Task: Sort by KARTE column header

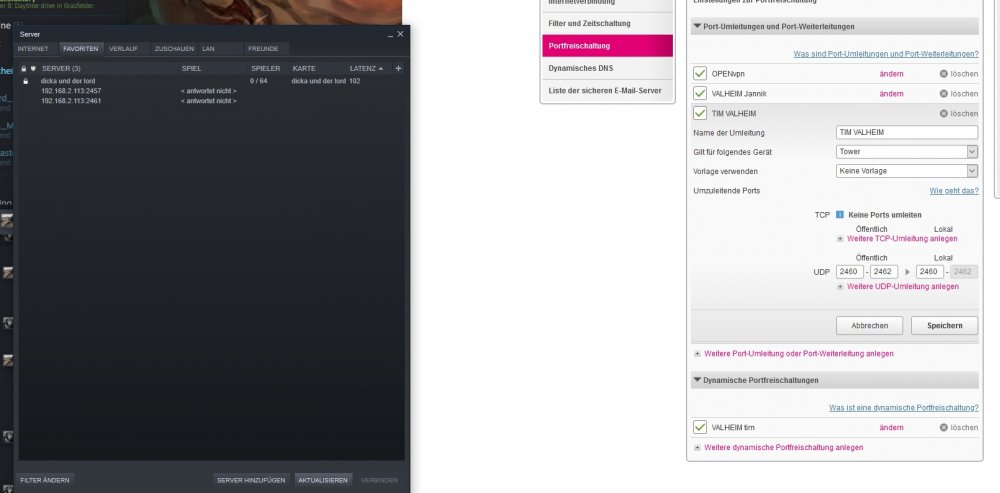Action: tap(304, 68)
